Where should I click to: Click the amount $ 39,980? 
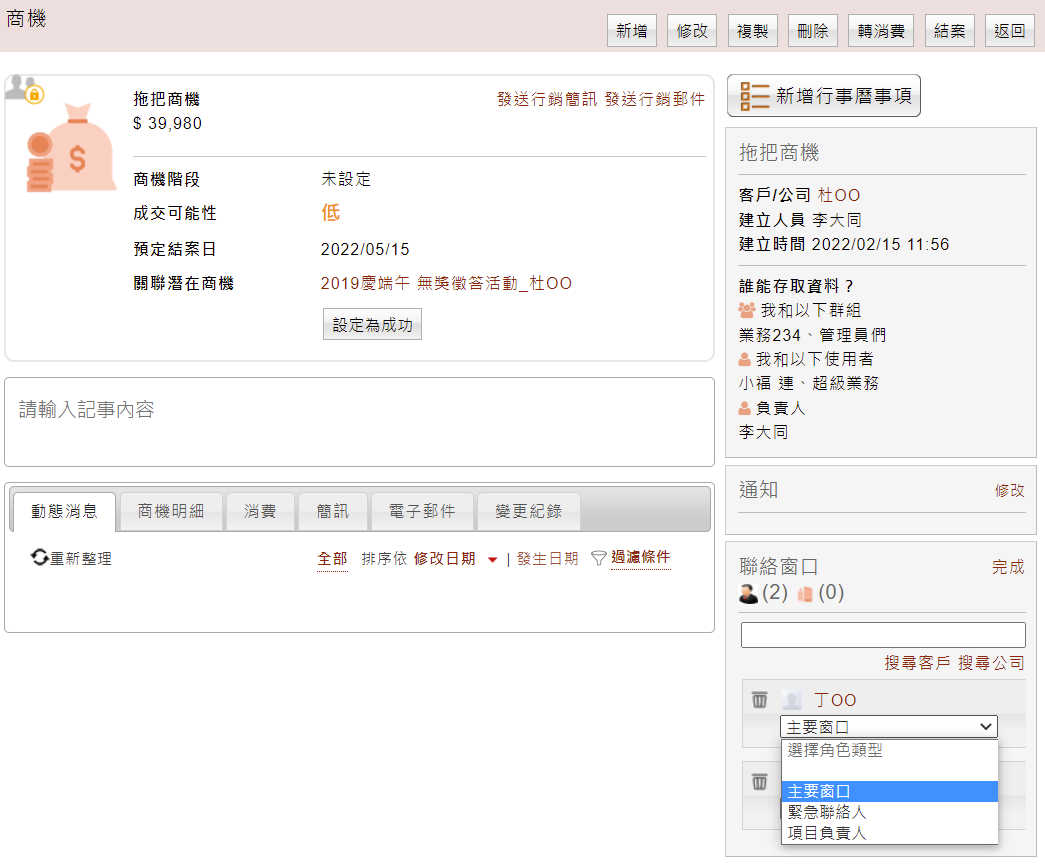pos(167,123)
